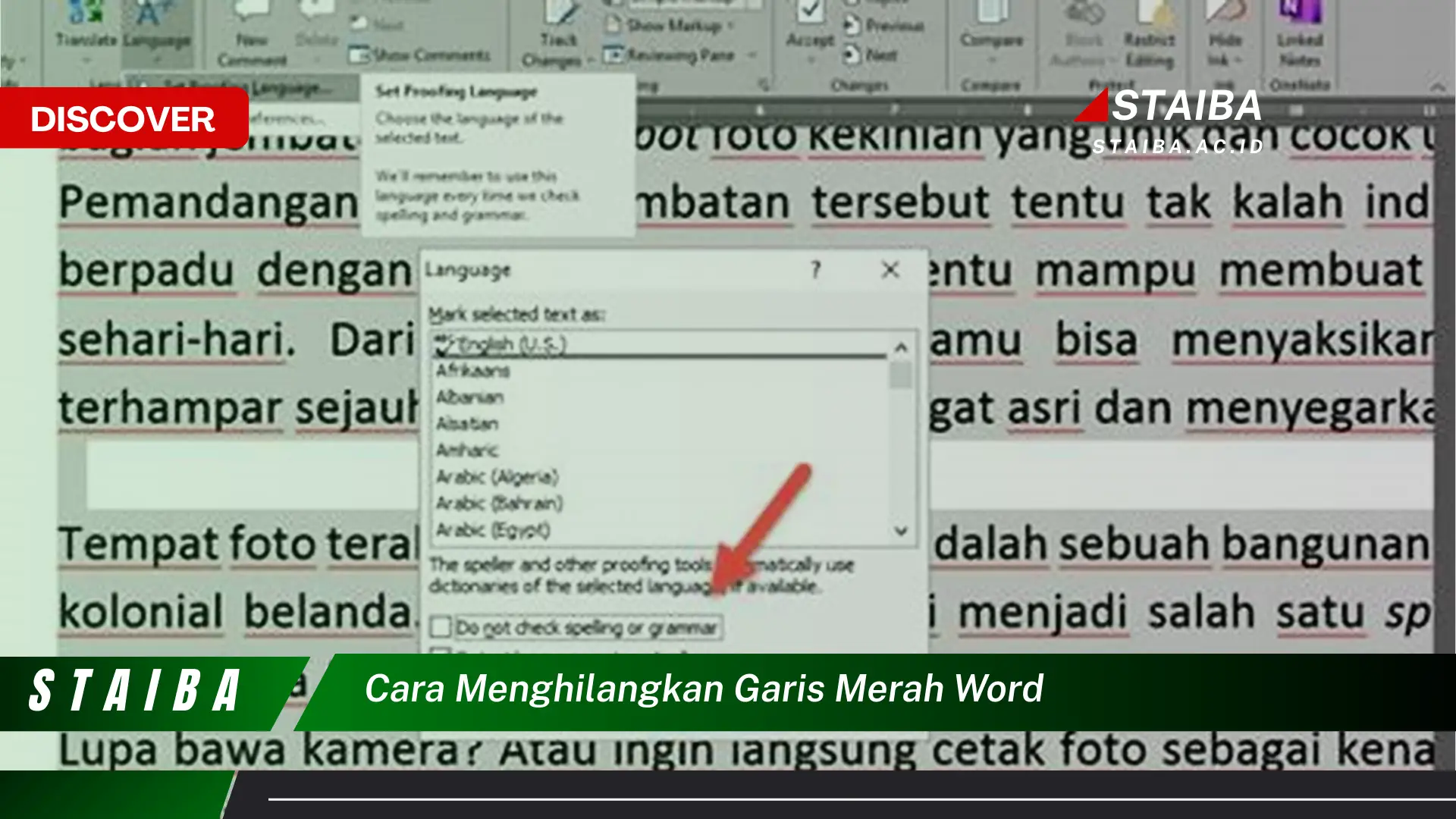Choose Set Proofing Language menu item

tap(243, 87)
